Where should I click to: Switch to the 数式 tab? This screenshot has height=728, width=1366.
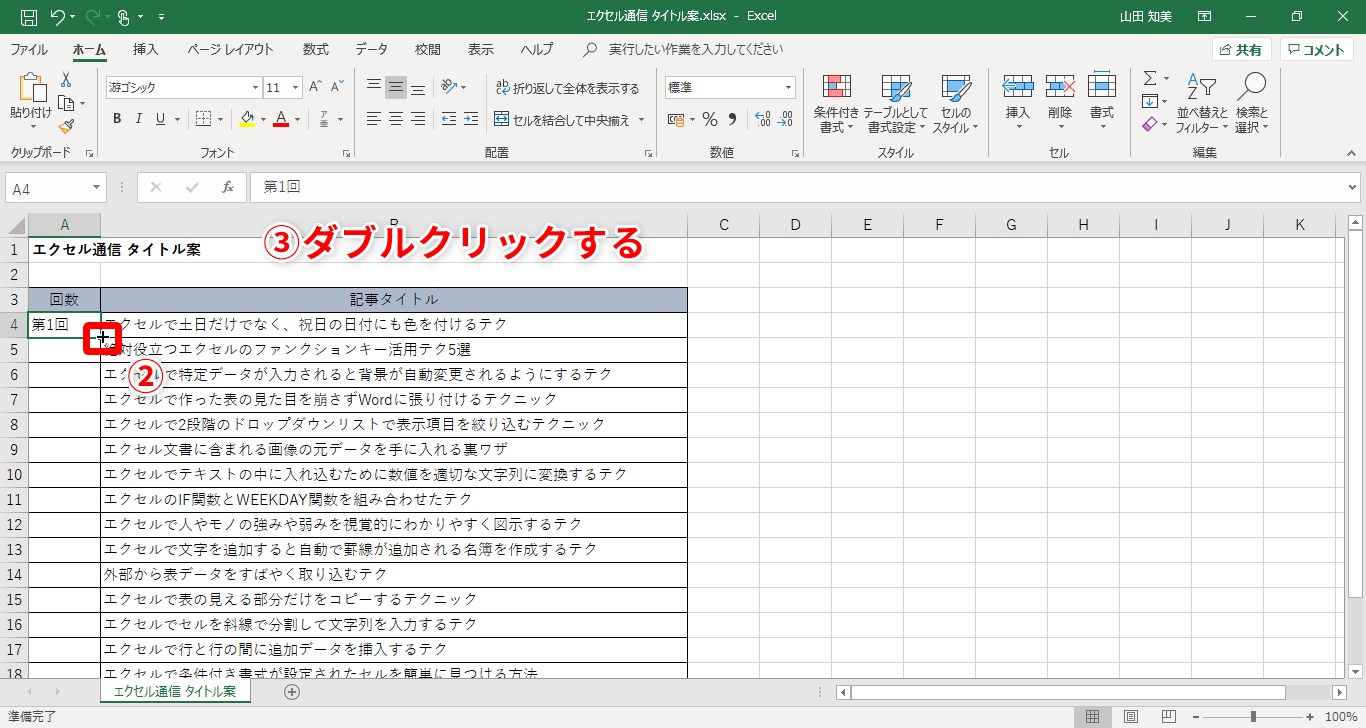pyautogui.click(x=316, y=49)
